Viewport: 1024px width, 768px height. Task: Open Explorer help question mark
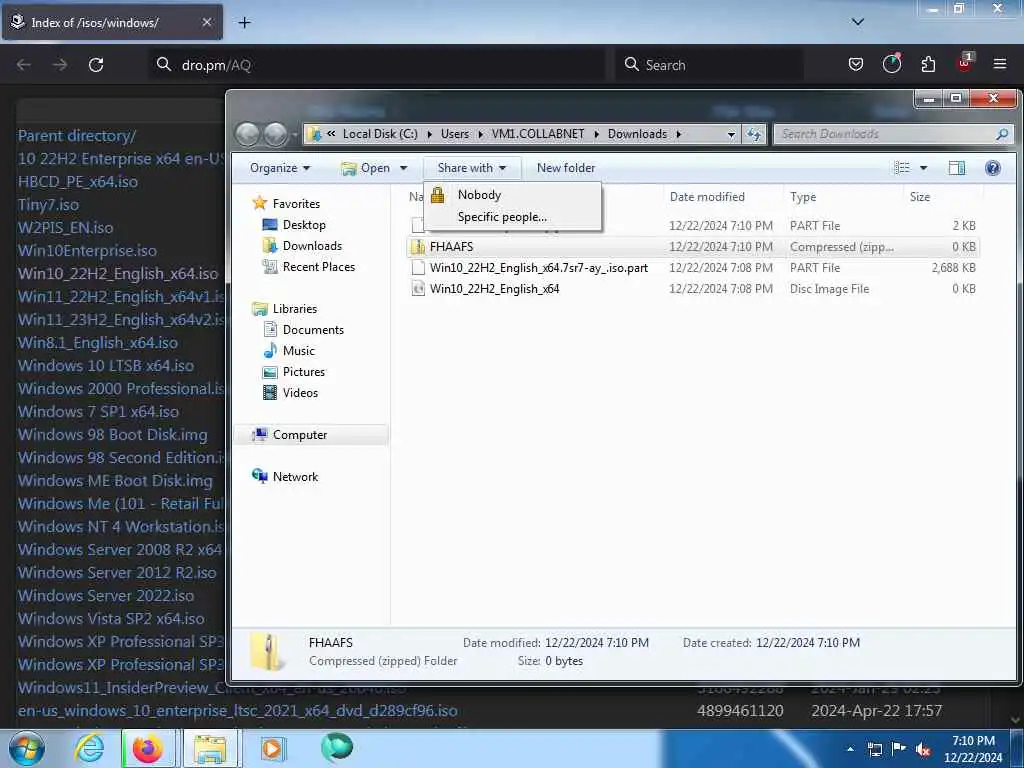[993, 168]
